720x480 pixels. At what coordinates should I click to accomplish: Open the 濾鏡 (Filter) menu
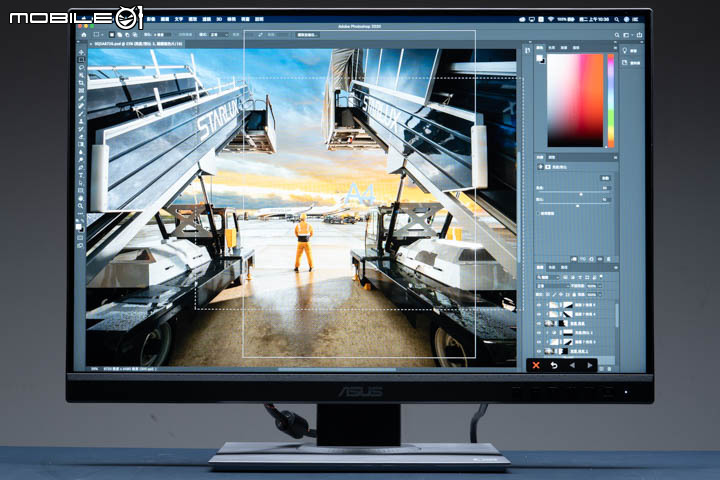[206, 19]
